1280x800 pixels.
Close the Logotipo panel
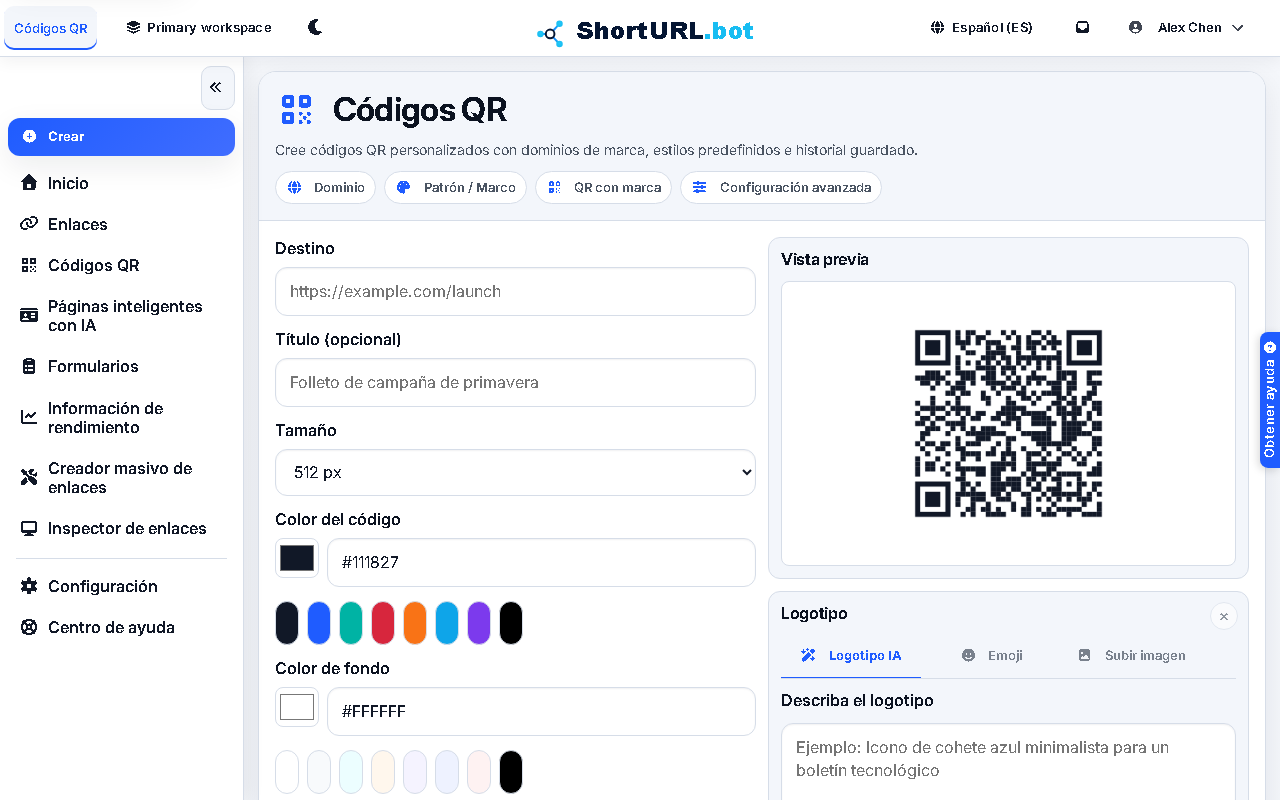(1223, 616)
